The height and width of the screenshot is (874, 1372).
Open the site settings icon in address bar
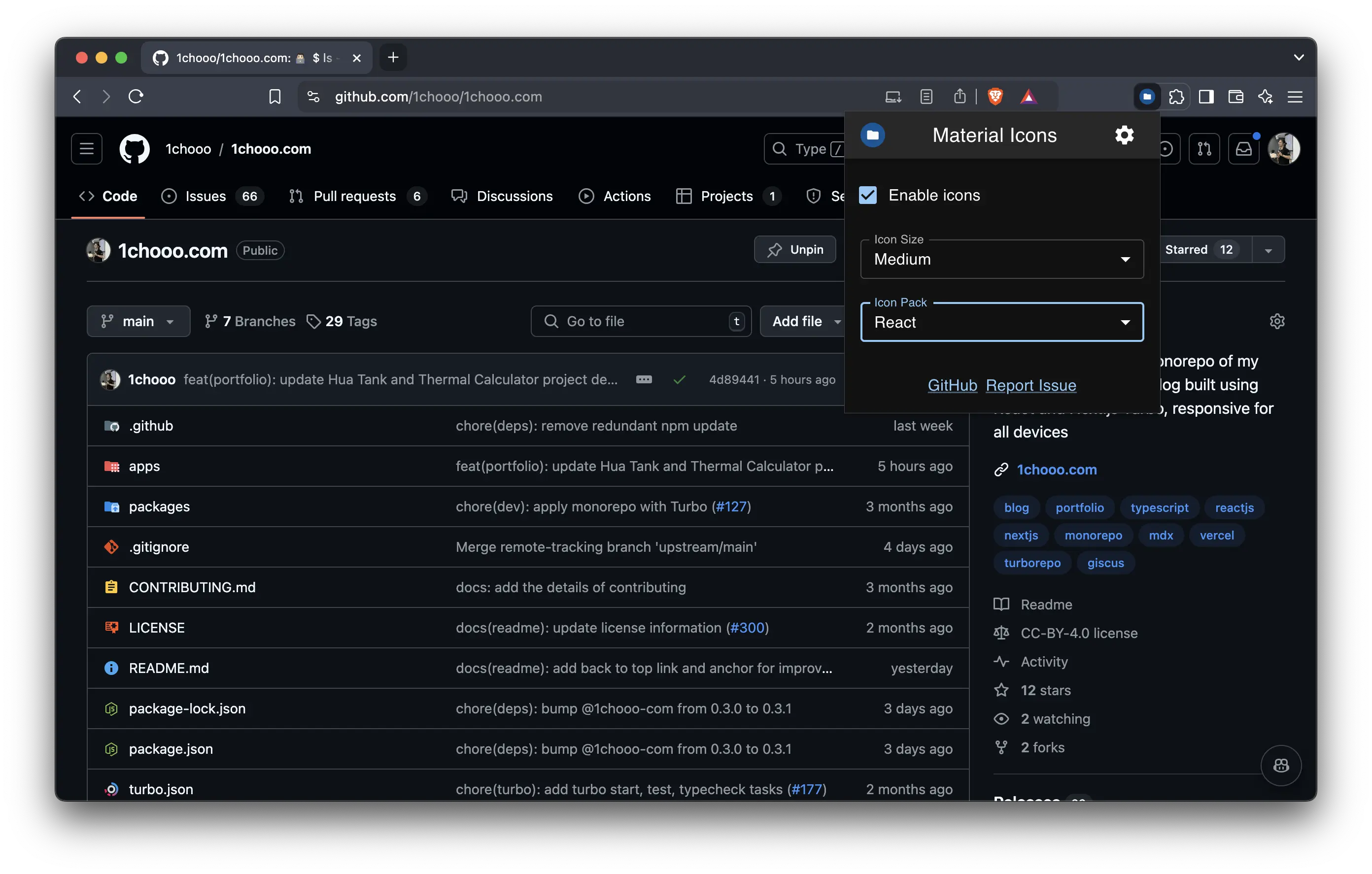[313, 97]
